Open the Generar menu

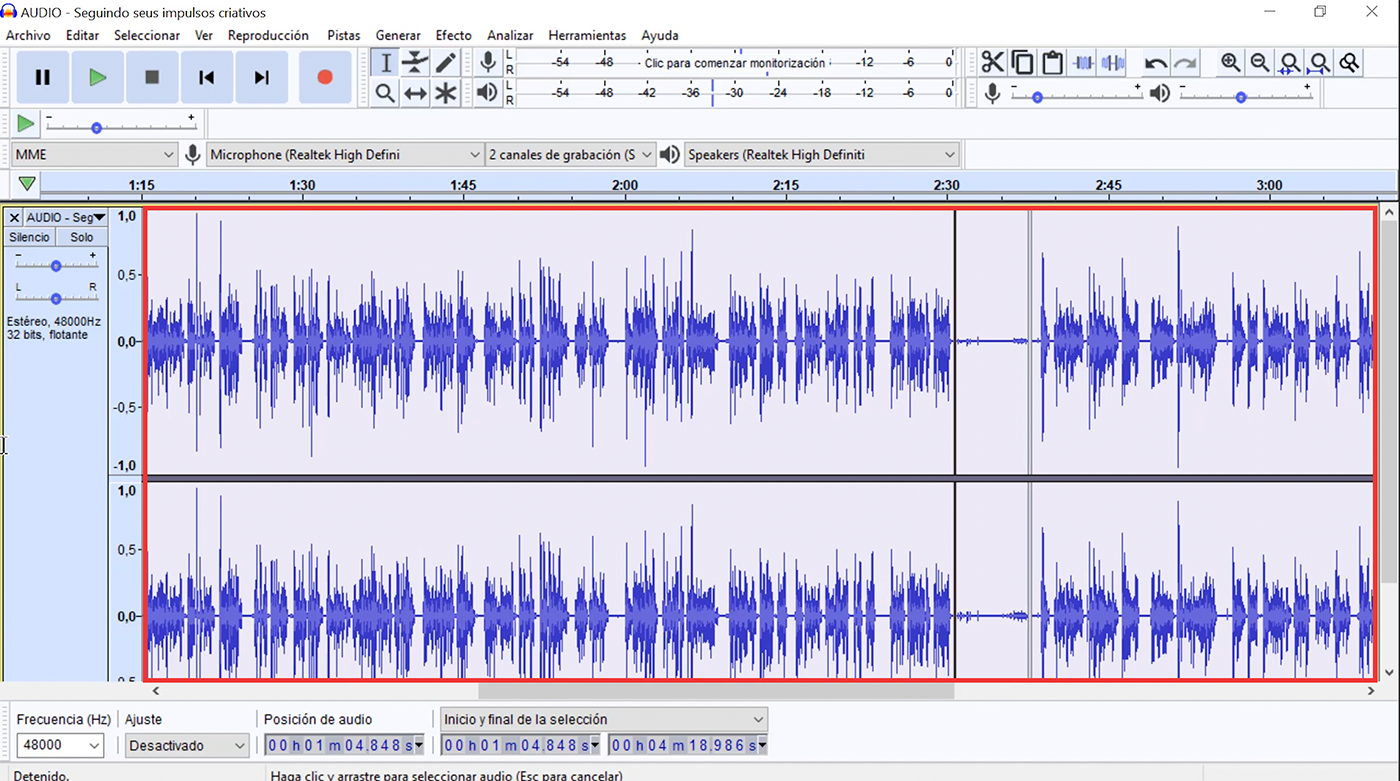pyautogui.click(x=398, y=35)
